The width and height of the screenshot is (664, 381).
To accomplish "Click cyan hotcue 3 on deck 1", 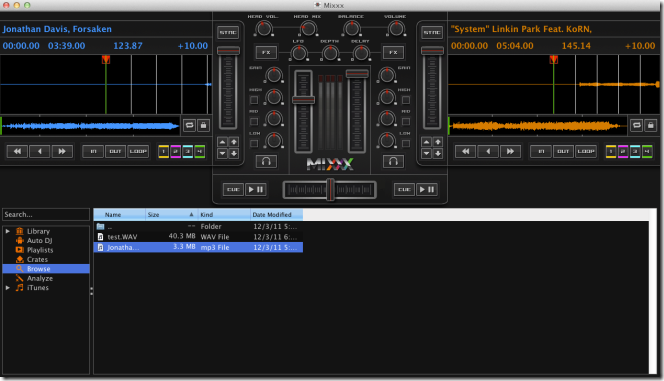I will tap(188, 151).
